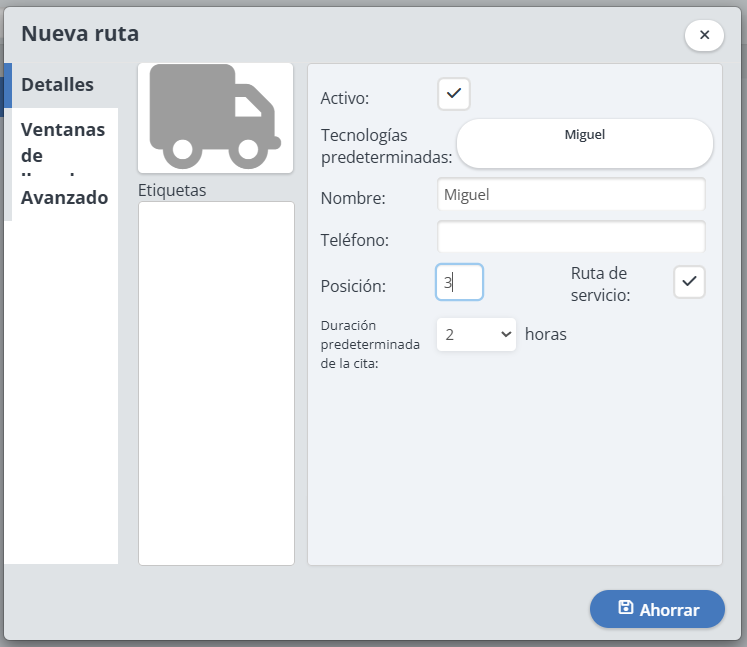Screen dimensions: 747x647
Task: Open the Ventanas de tab
Action: (x=61, y=142)
